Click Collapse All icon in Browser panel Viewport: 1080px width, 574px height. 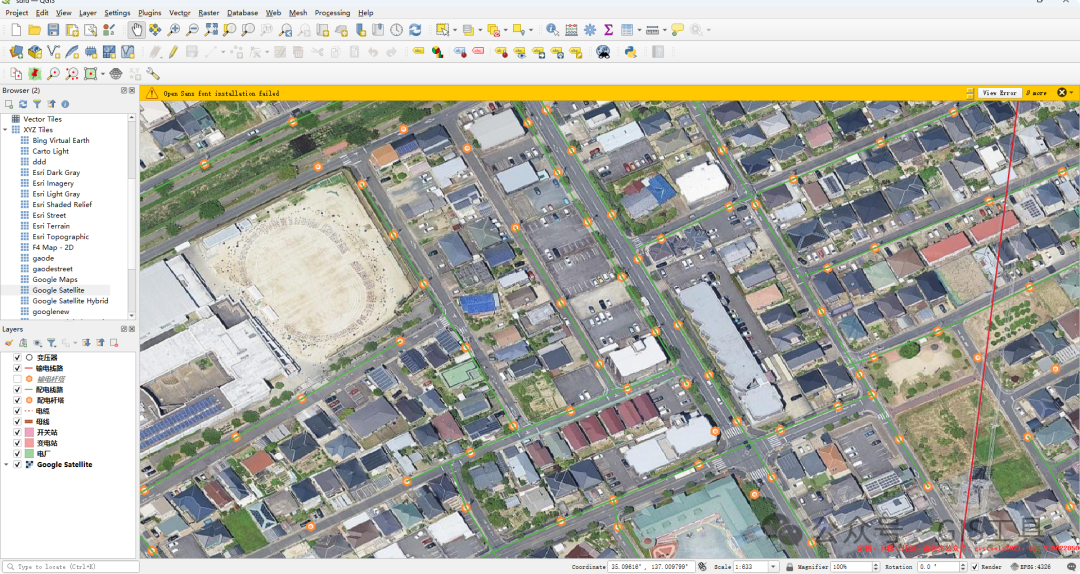[51, 104]
